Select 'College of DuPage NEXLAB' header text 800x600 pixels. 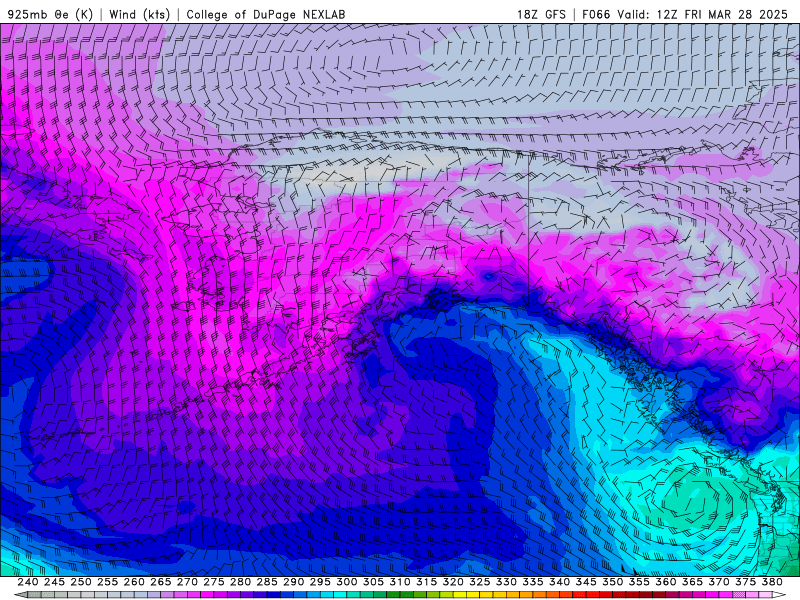[266, 14]
